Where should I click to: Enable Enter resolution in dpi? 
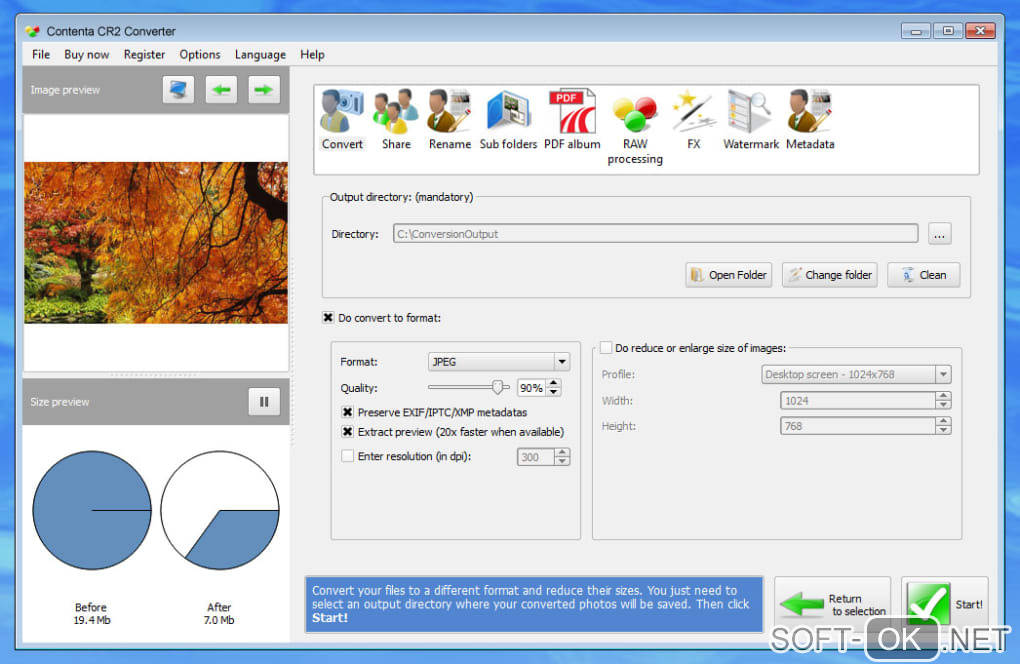click(347, 457)
